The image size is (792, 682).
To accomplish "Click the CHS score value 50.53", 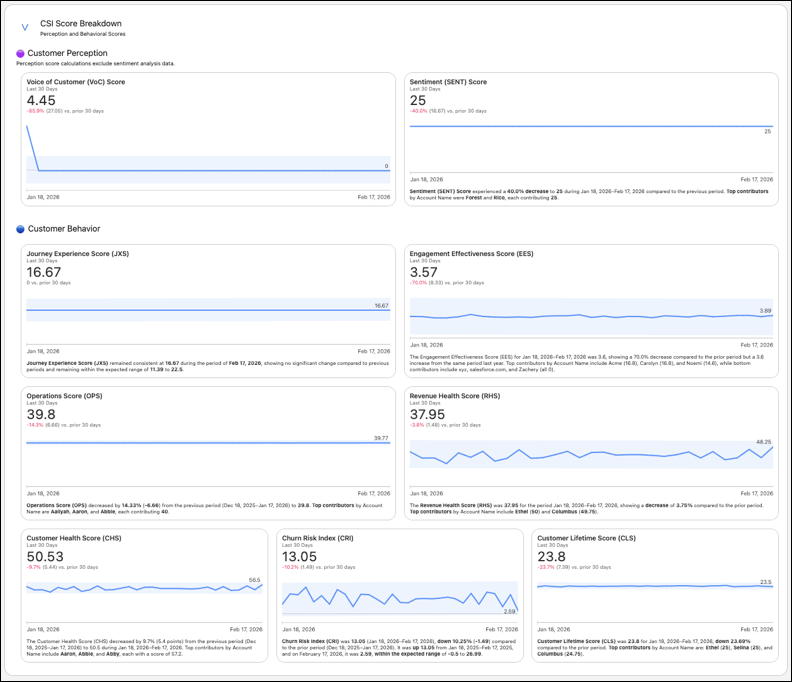I will coord(45,557).
